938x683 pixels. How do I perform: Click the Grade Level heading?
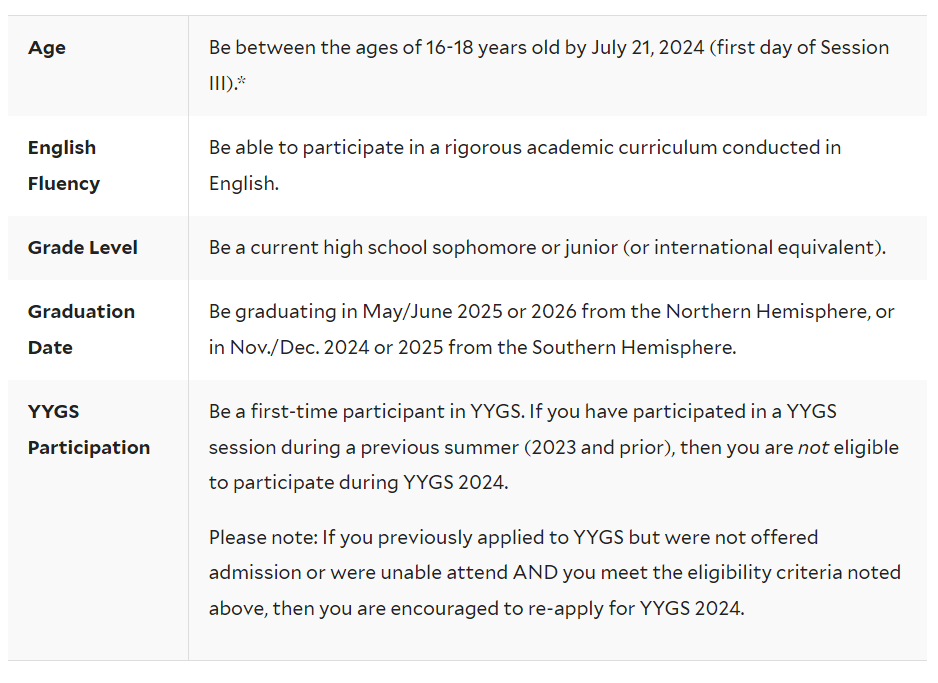pyautogui.click(x=83, y=247)
